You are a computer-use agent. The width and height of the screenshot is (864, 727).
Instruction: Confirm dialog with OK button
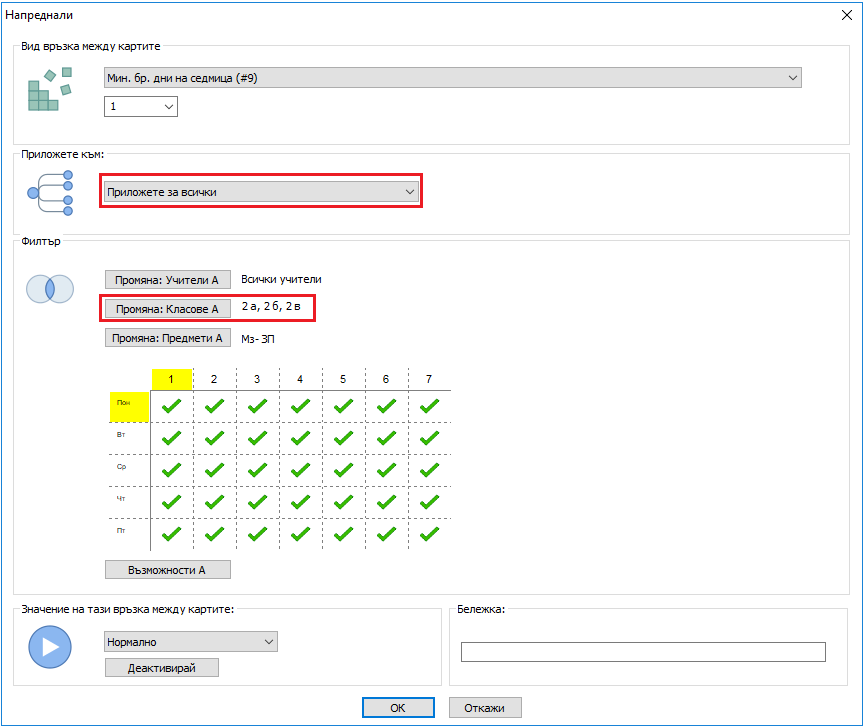398,708
